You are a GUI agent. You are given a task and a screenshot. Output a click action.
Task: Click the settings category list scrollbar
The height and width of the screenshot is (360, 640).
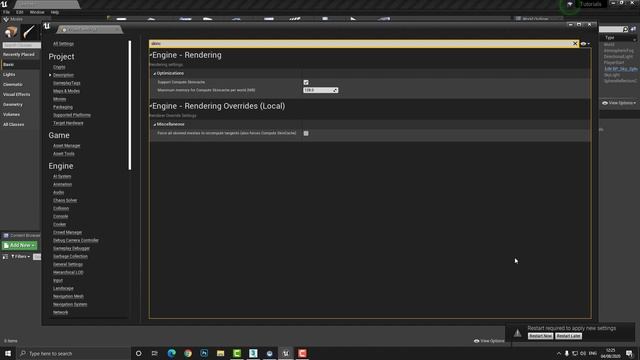coord(130,105)
